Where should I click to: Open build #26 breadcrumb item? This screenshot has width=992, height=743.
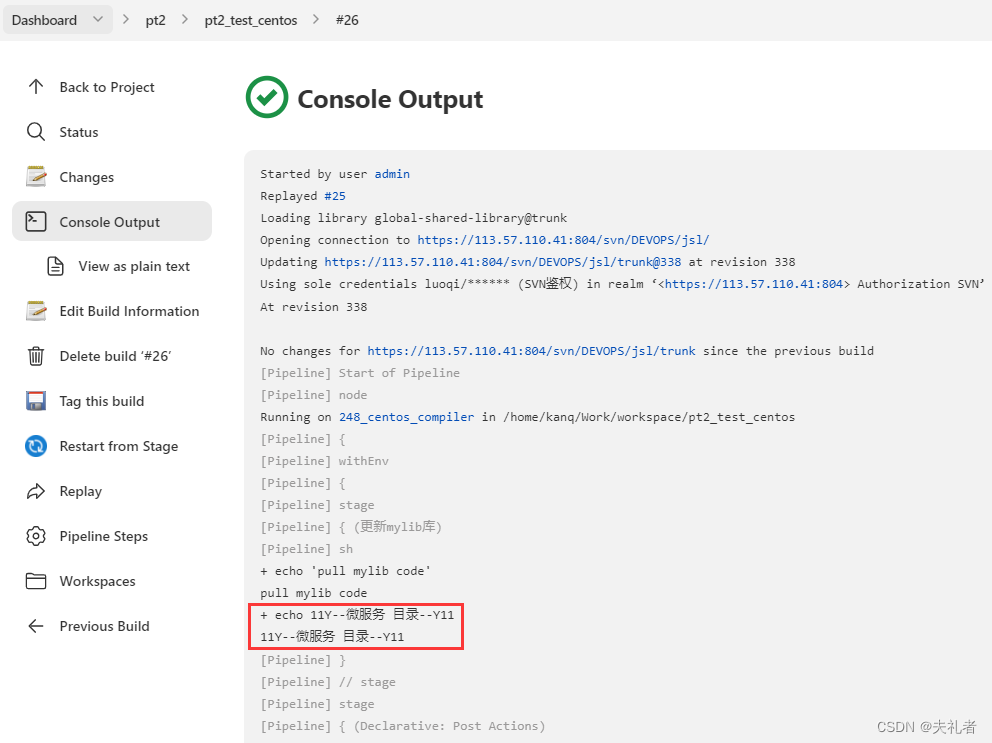pyautogui.click(x=347, y=20)
